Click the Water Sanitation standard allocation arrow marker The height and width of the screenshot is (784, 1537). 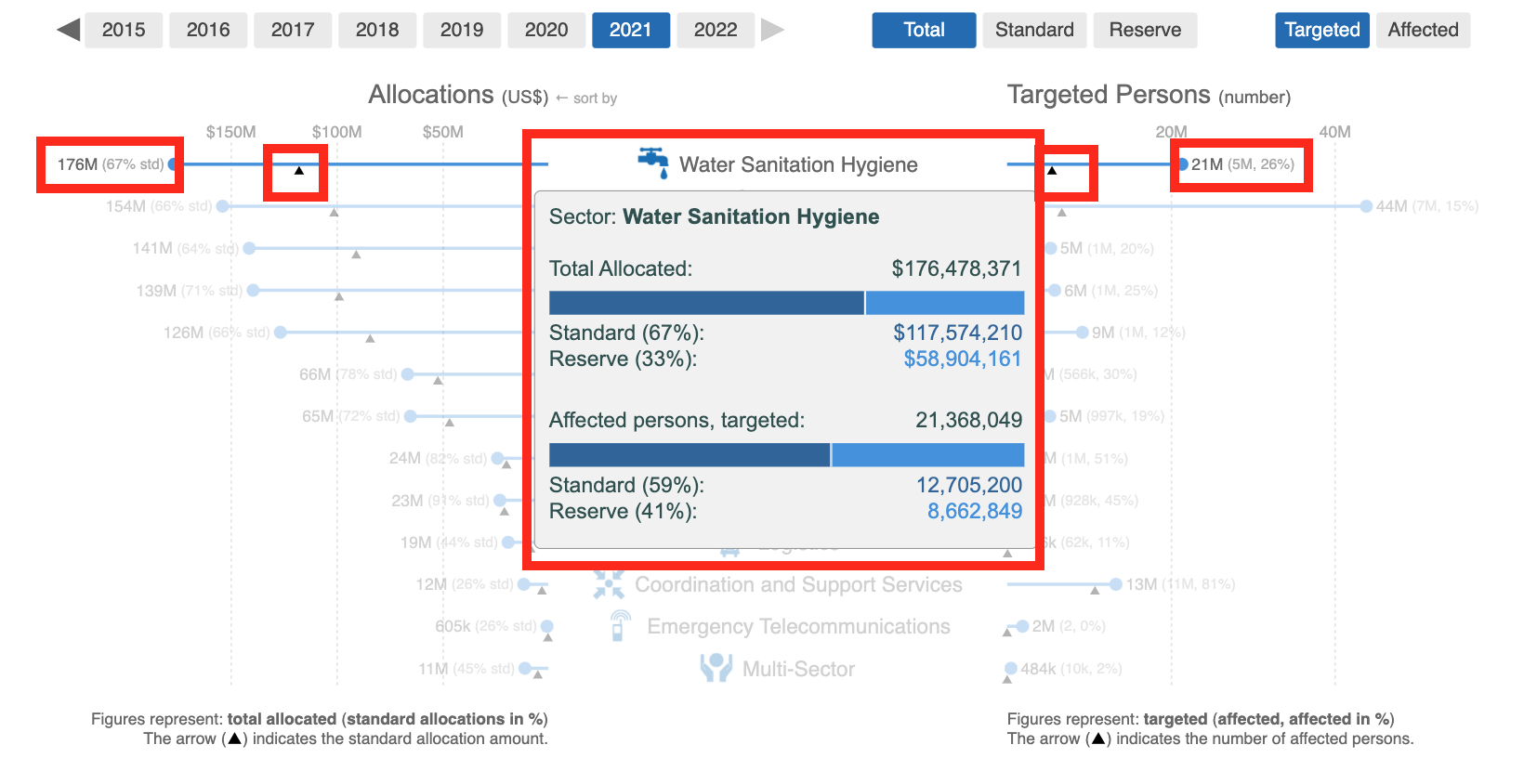click(x=299, y=171)
